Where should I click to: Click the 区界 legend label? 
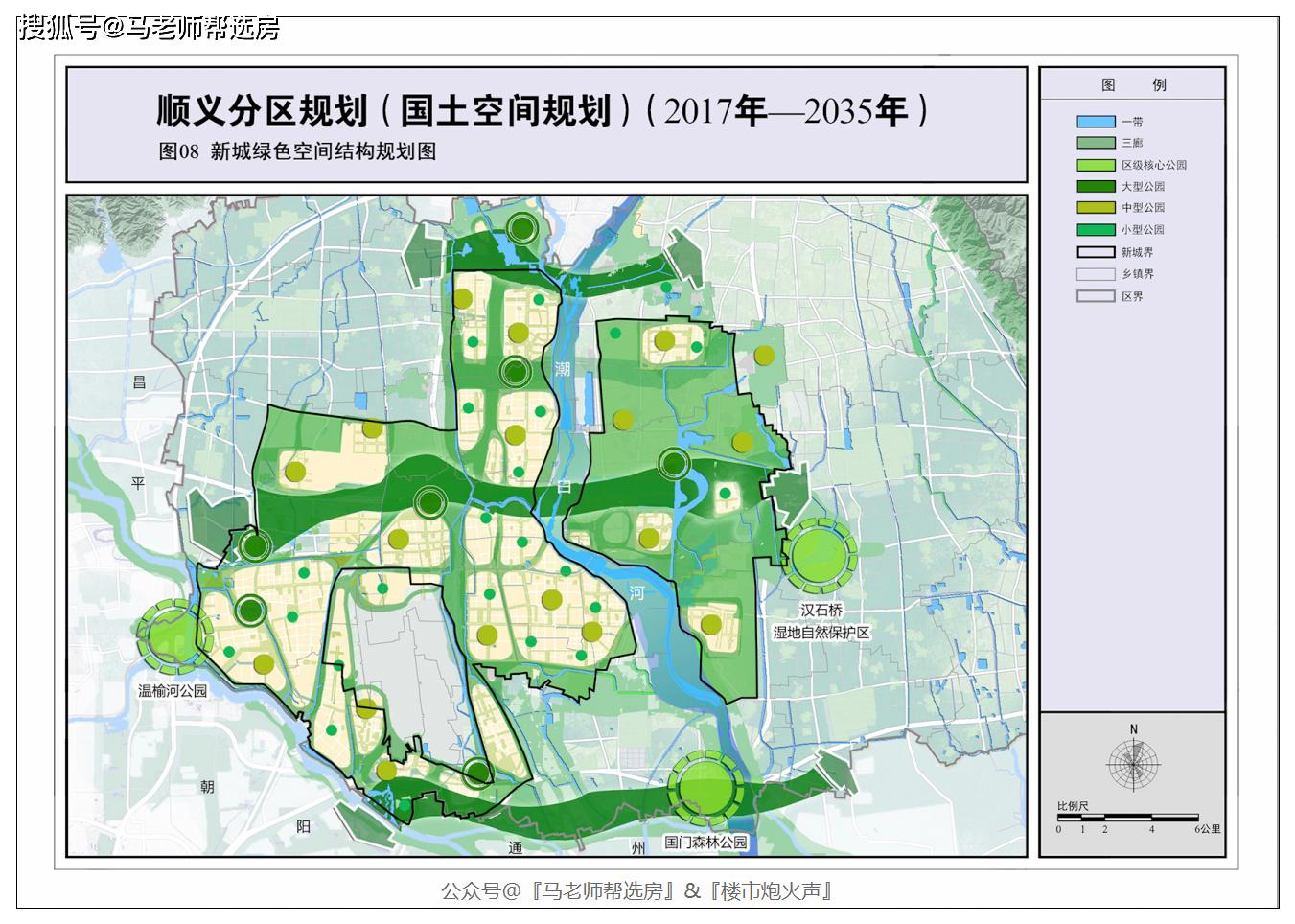click(1132, 296)
